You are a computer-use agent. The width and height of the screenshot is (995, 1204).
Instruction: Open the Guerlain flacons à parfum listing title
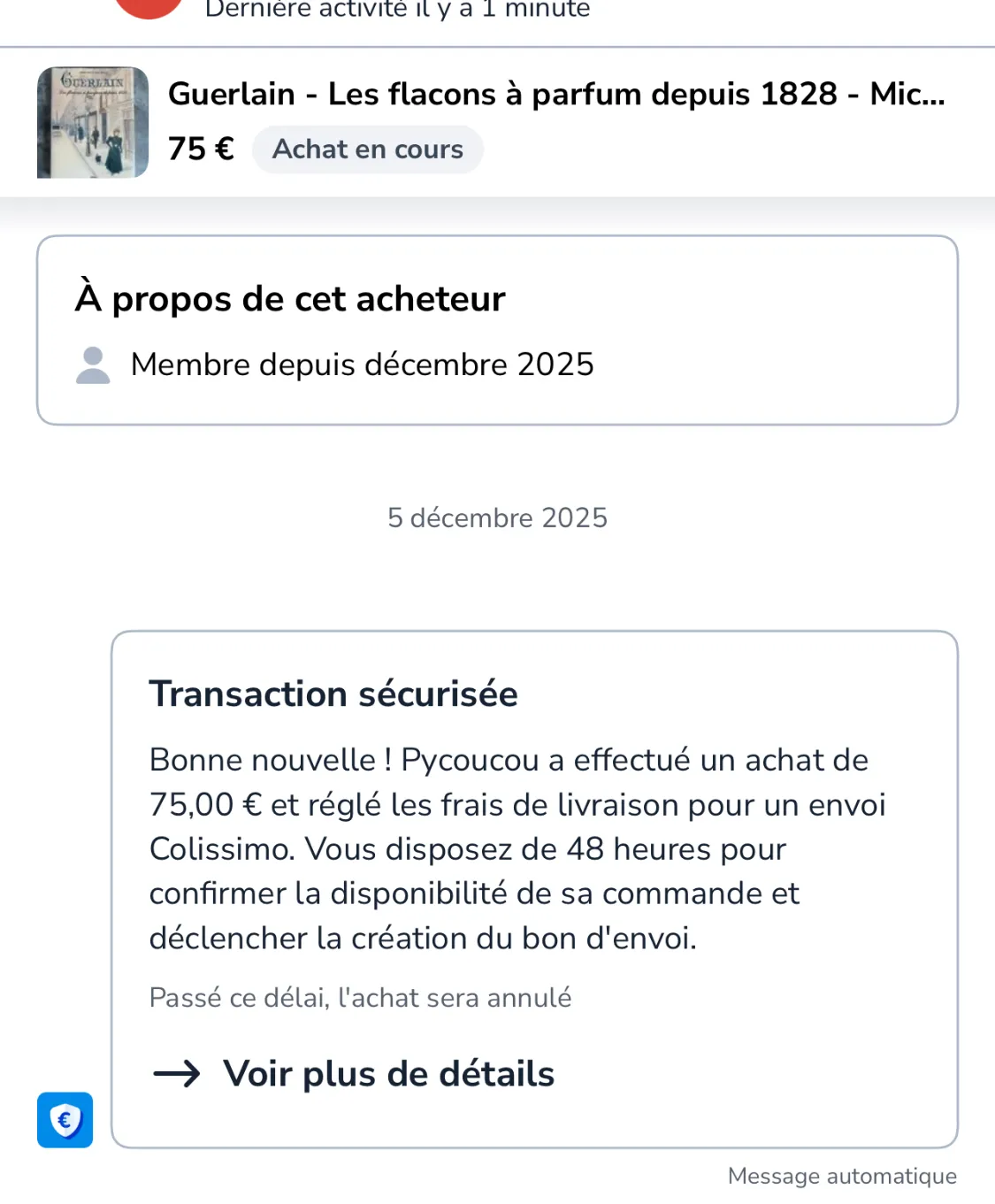click(556, 94)
